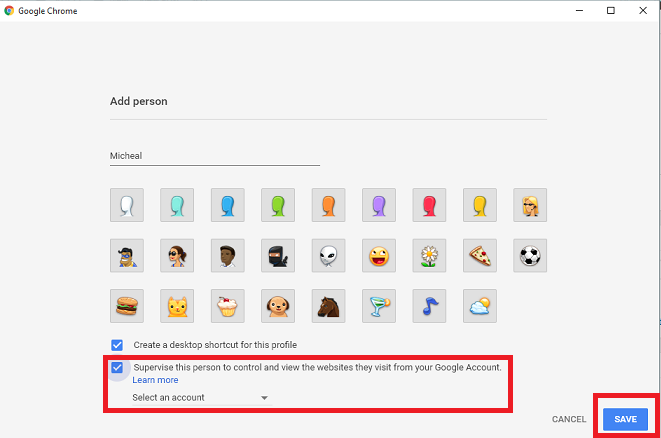Select the white silhouette avatar
Screen dimensions: 661x438
point(127,205)
